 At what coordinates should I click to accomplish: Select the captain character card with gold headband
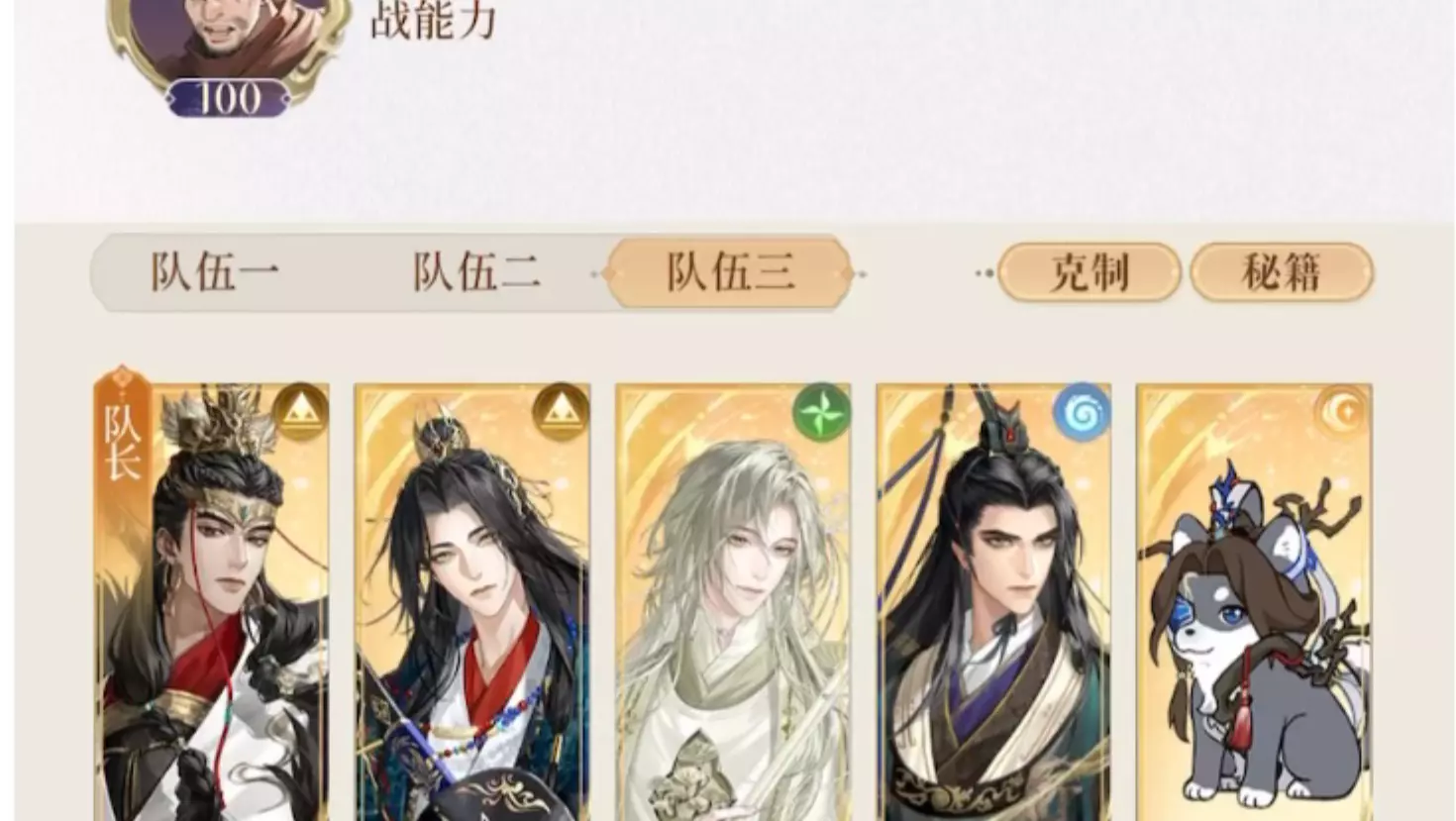tap(212, 602)
